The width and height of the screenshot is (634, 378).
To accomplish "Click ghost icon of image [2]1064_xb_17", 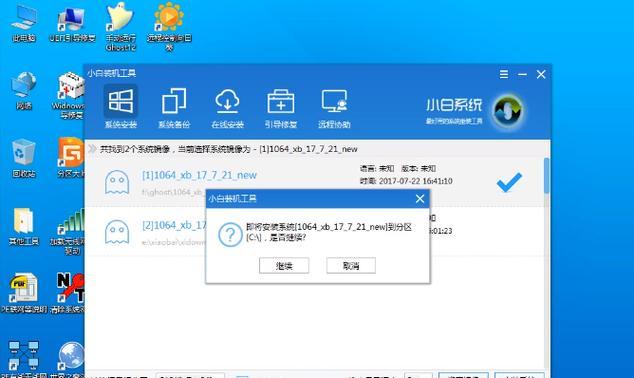I will [117, 232].
